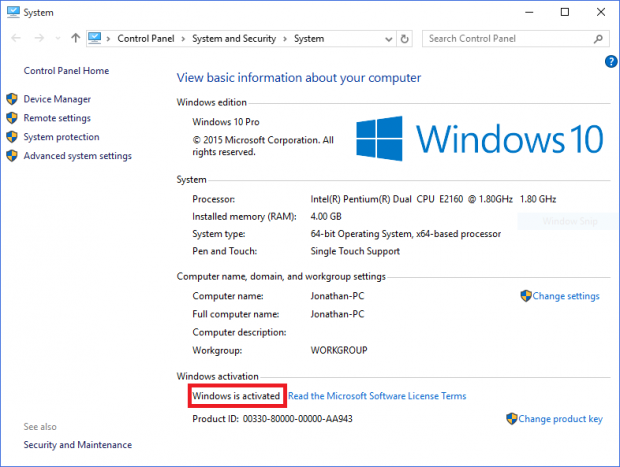
Task: Read the Microsoft Software License Terms
Action: tap(377, 396)
